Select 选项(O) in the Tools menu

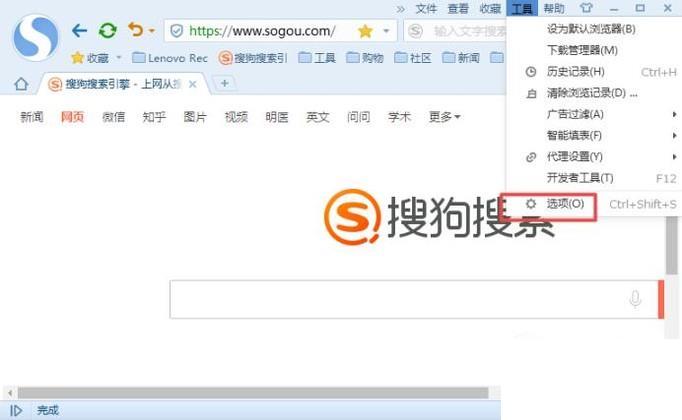tap(565, 204)
